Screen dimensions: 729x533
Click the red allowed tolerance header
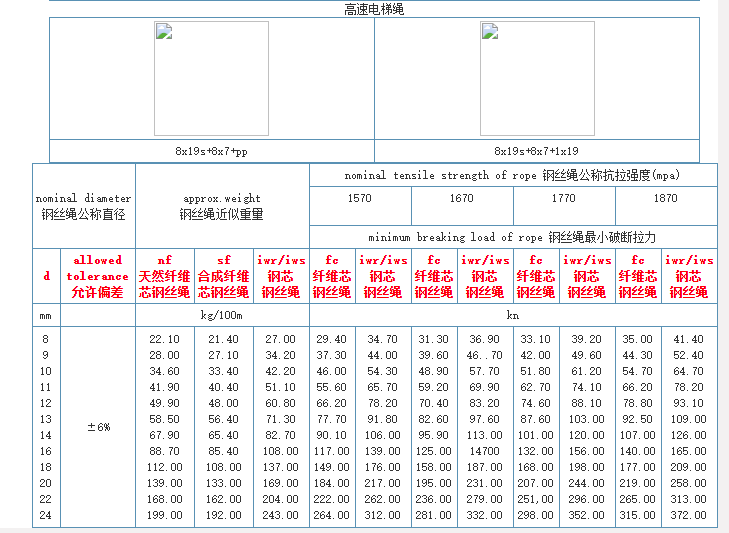pyautogui.click(x=98, y=276)
